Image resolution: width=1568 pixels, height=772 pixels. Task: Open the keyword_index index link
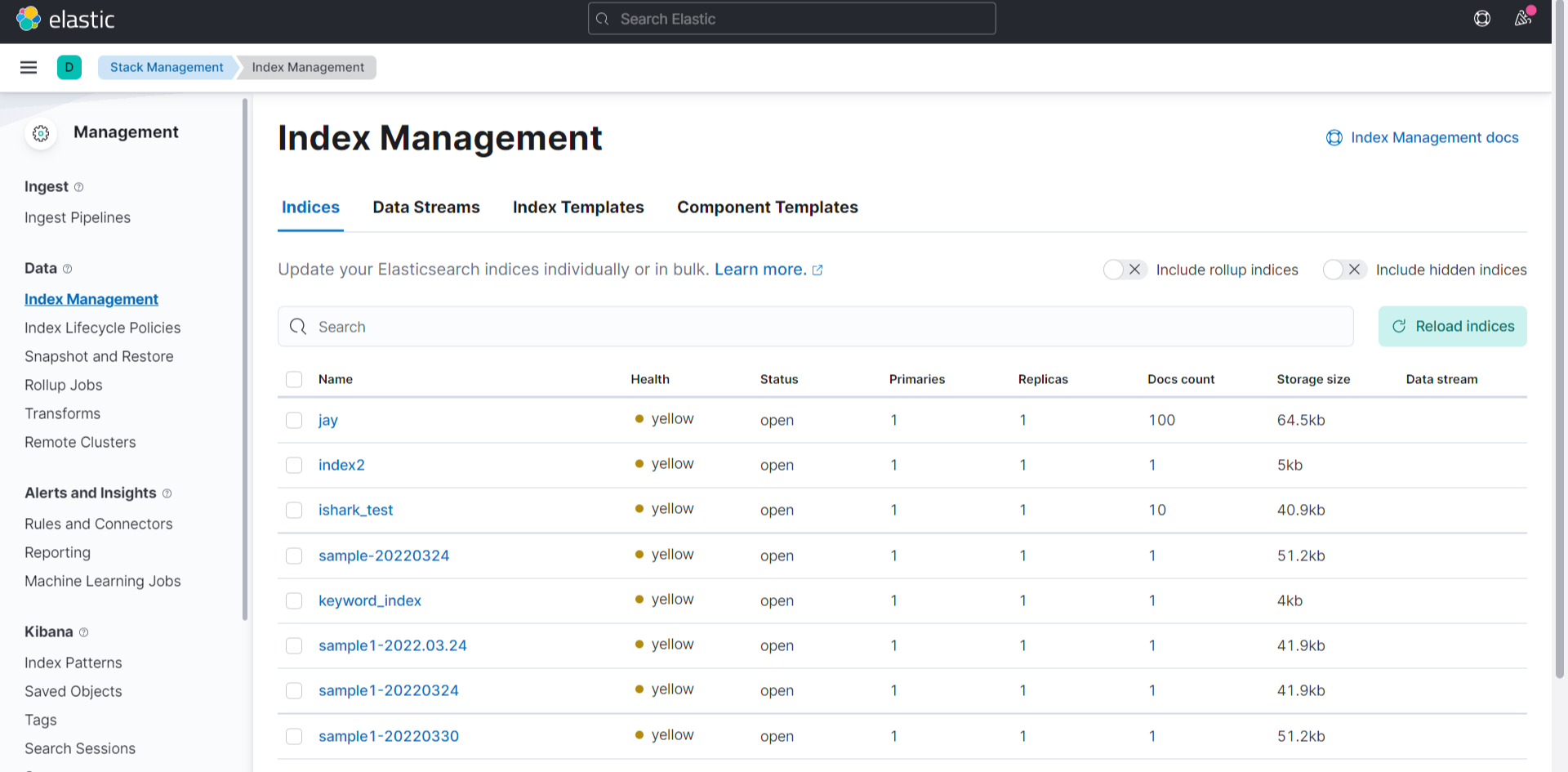370,600
